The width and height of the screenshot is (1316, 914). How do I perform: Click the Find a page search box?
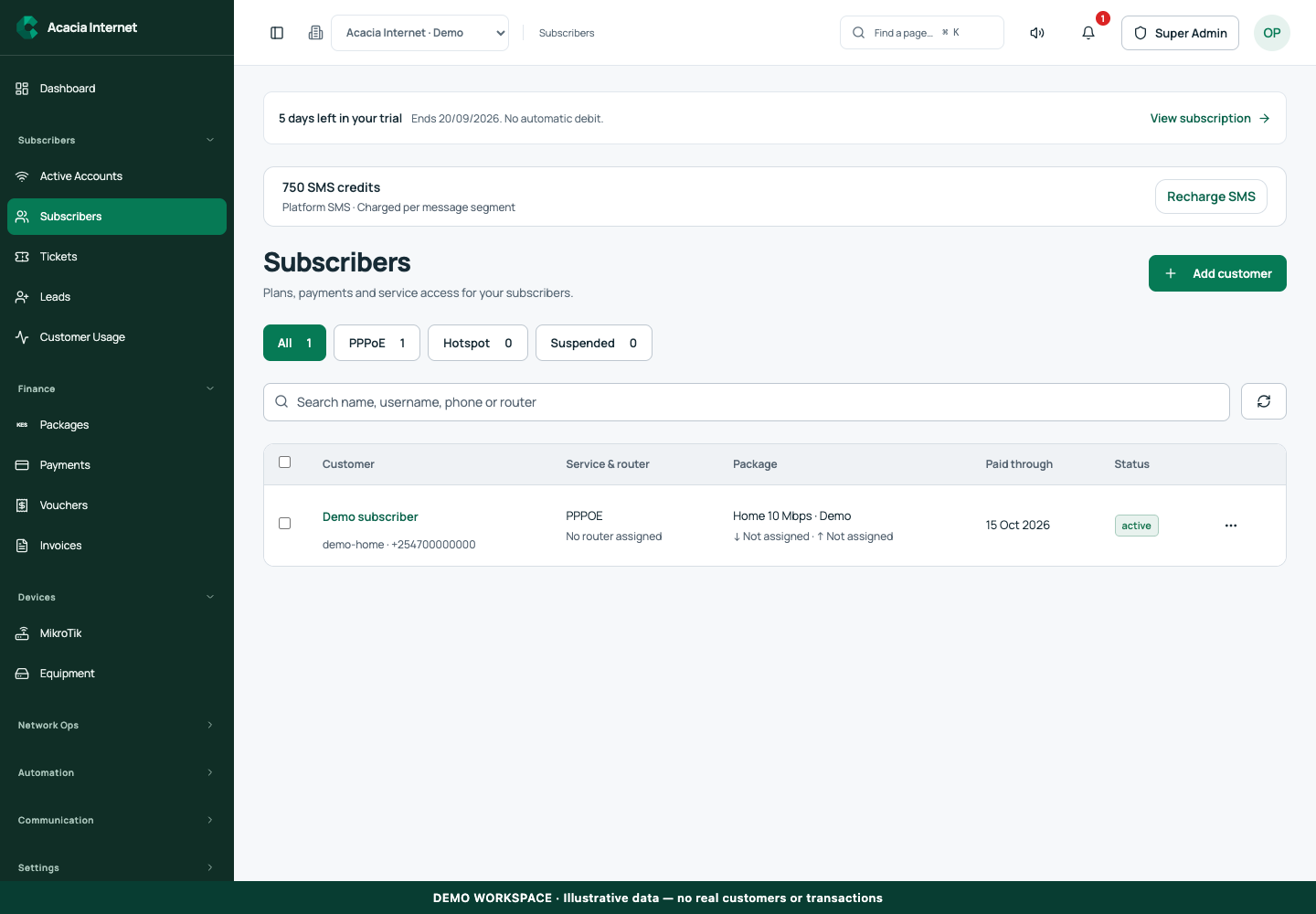(x=922, y=33)
